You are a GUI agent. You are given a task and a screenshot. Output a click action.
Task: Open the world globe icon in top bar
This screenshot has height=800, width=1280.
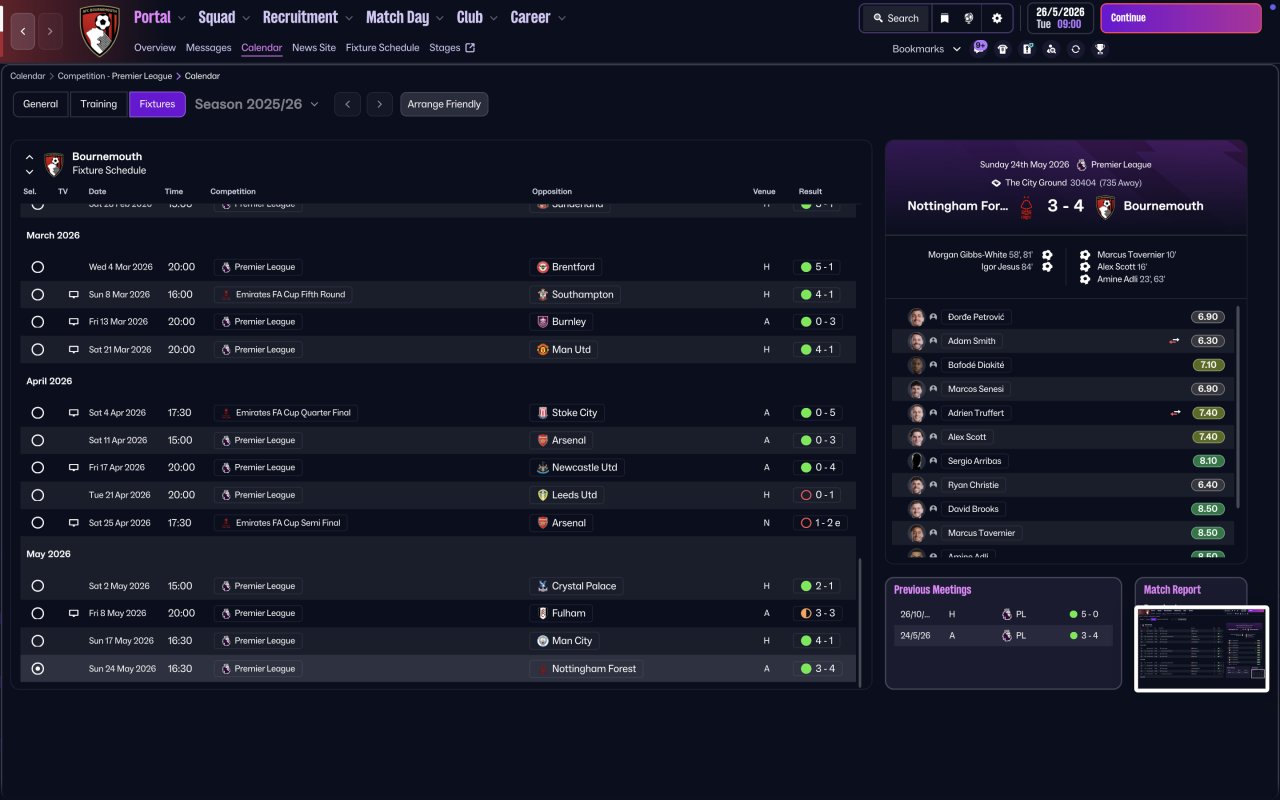[969, 18]
